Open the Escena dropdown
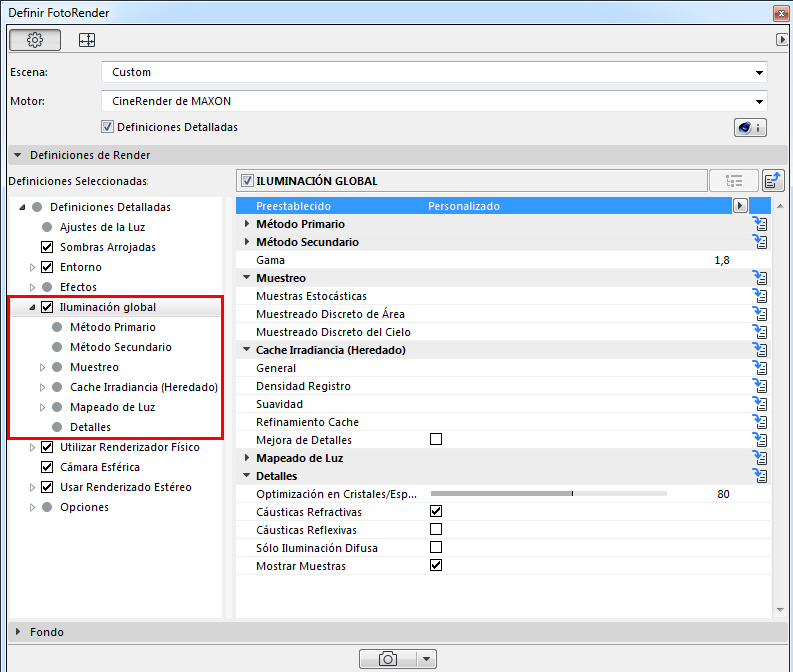 (434, 72)
